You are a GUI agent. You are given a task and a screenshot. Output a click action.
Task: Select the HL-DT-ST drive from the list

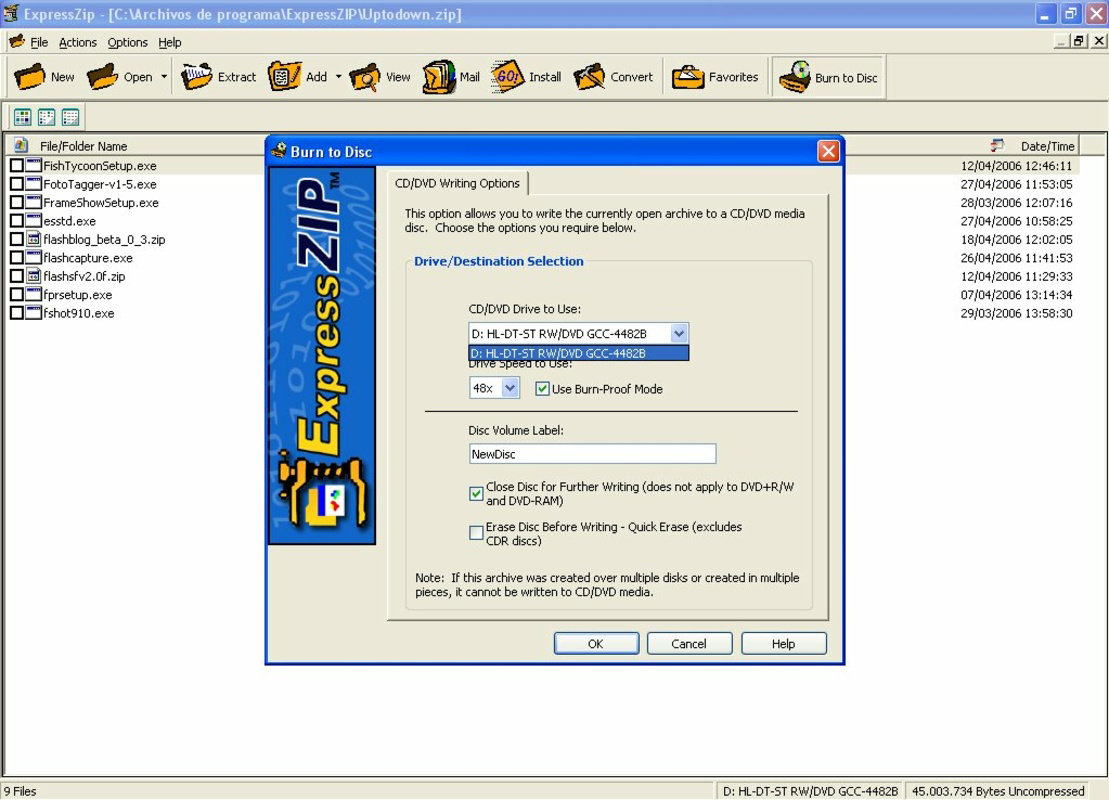tap(578, 353)
